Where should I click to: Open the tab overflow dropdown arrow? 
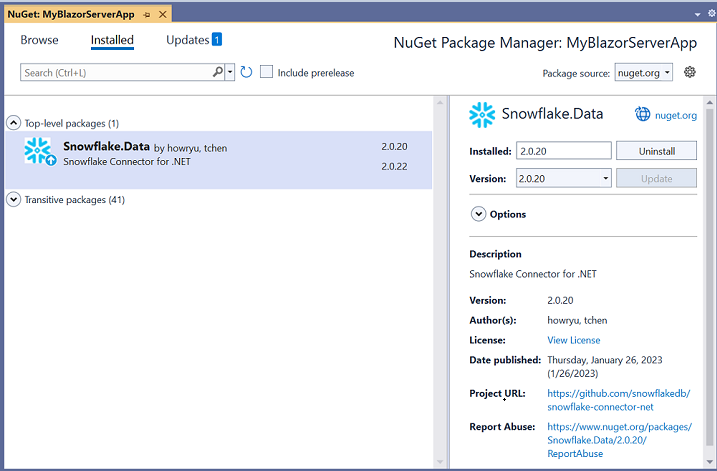pyautogui.click(x=697, y=15)
